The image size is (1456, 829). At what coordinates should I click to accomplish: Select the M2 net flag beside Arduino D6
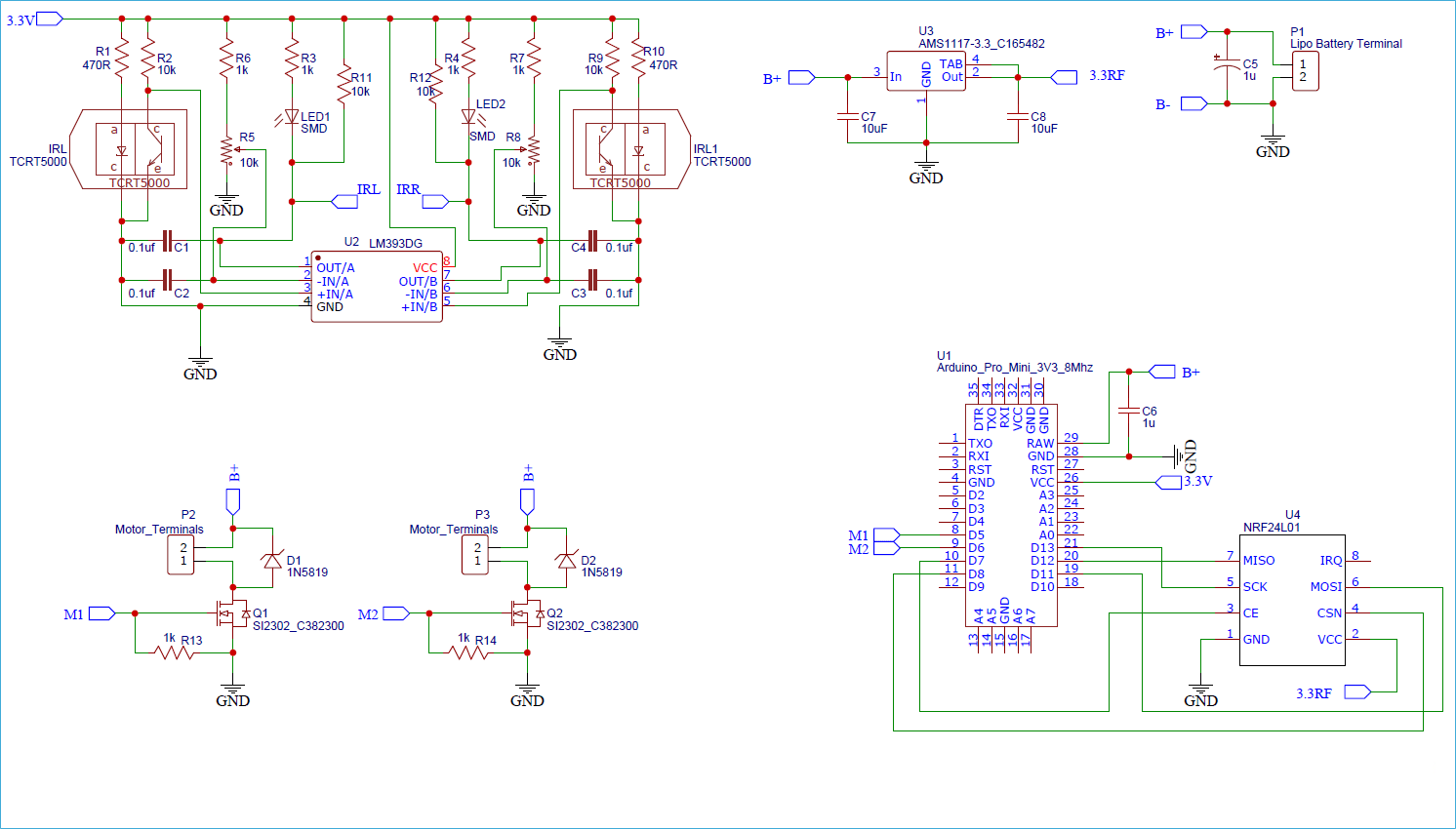[886, 549]
